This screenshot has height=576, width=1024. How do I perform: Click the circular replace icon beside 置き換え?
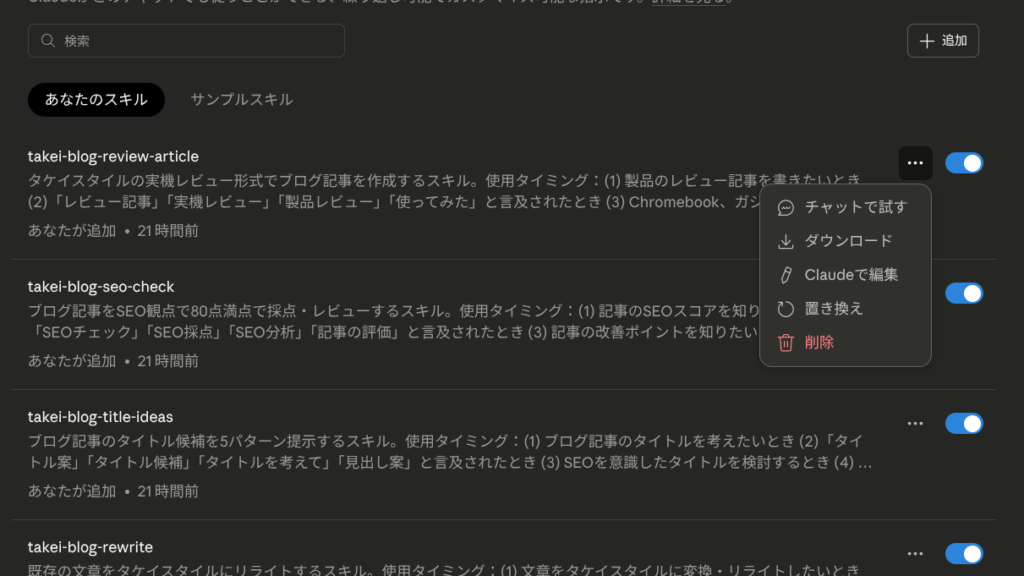coord(786,309)
